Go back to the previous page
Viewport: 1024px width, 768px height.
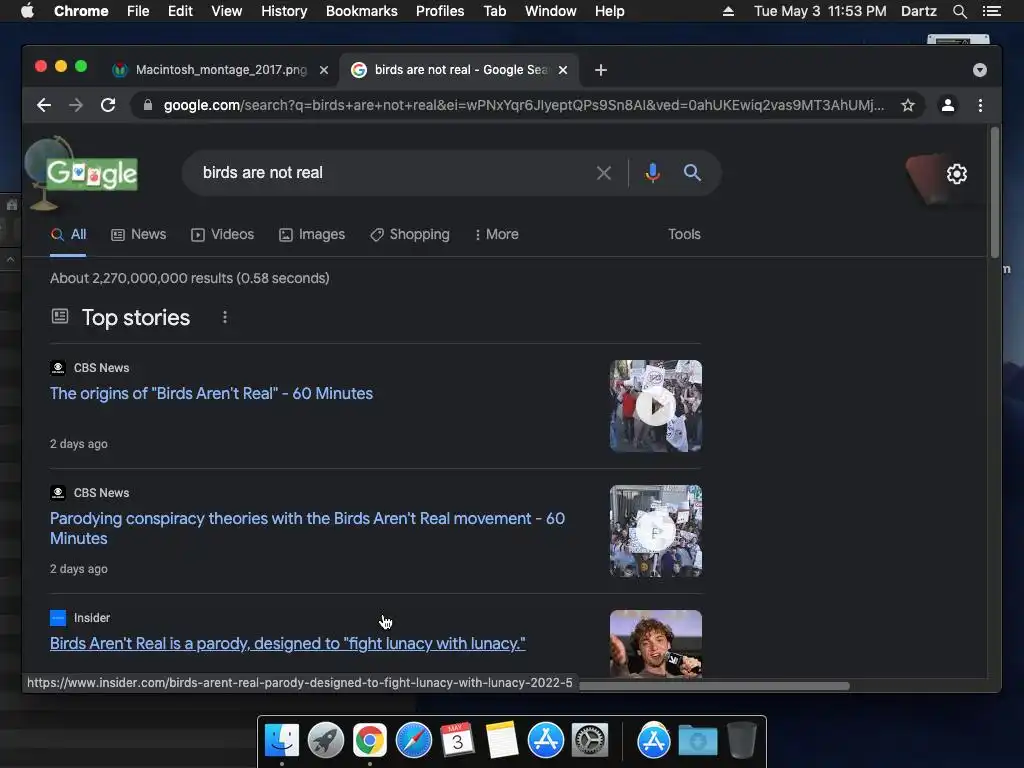click(x=44, y=105)
